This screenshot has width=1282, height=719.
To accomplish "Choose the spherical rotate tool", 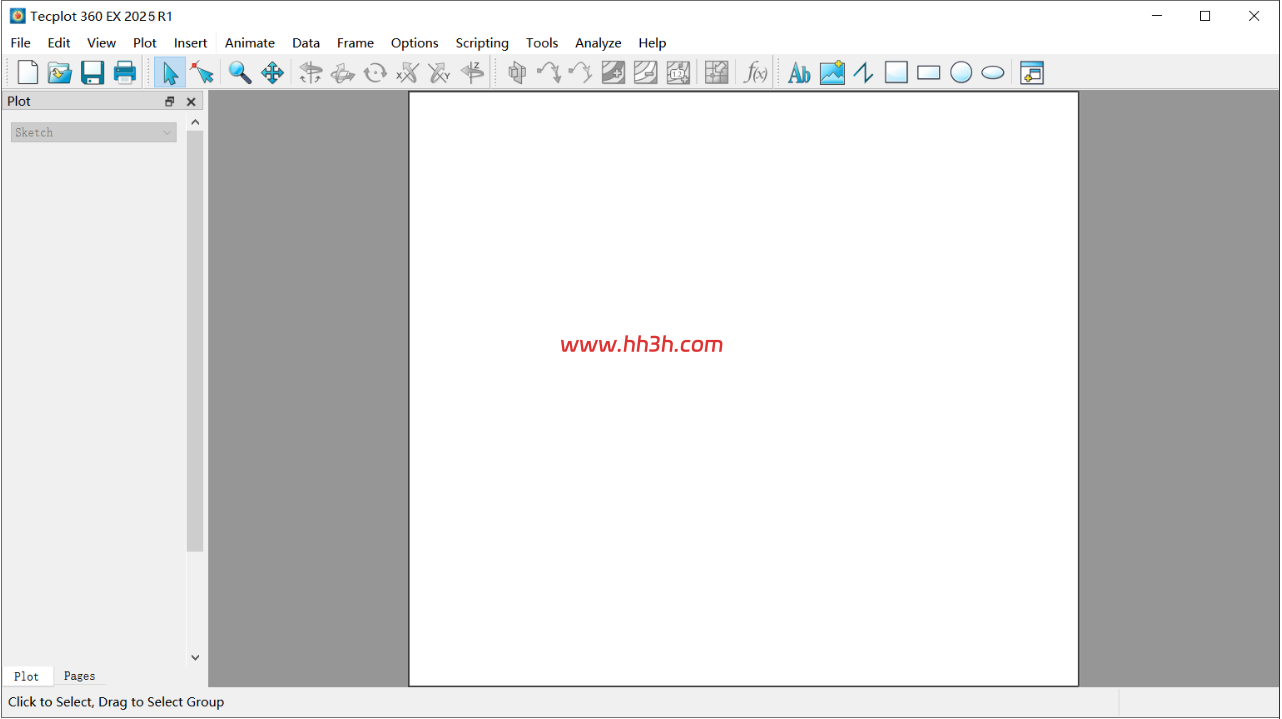I will point(311,72).
